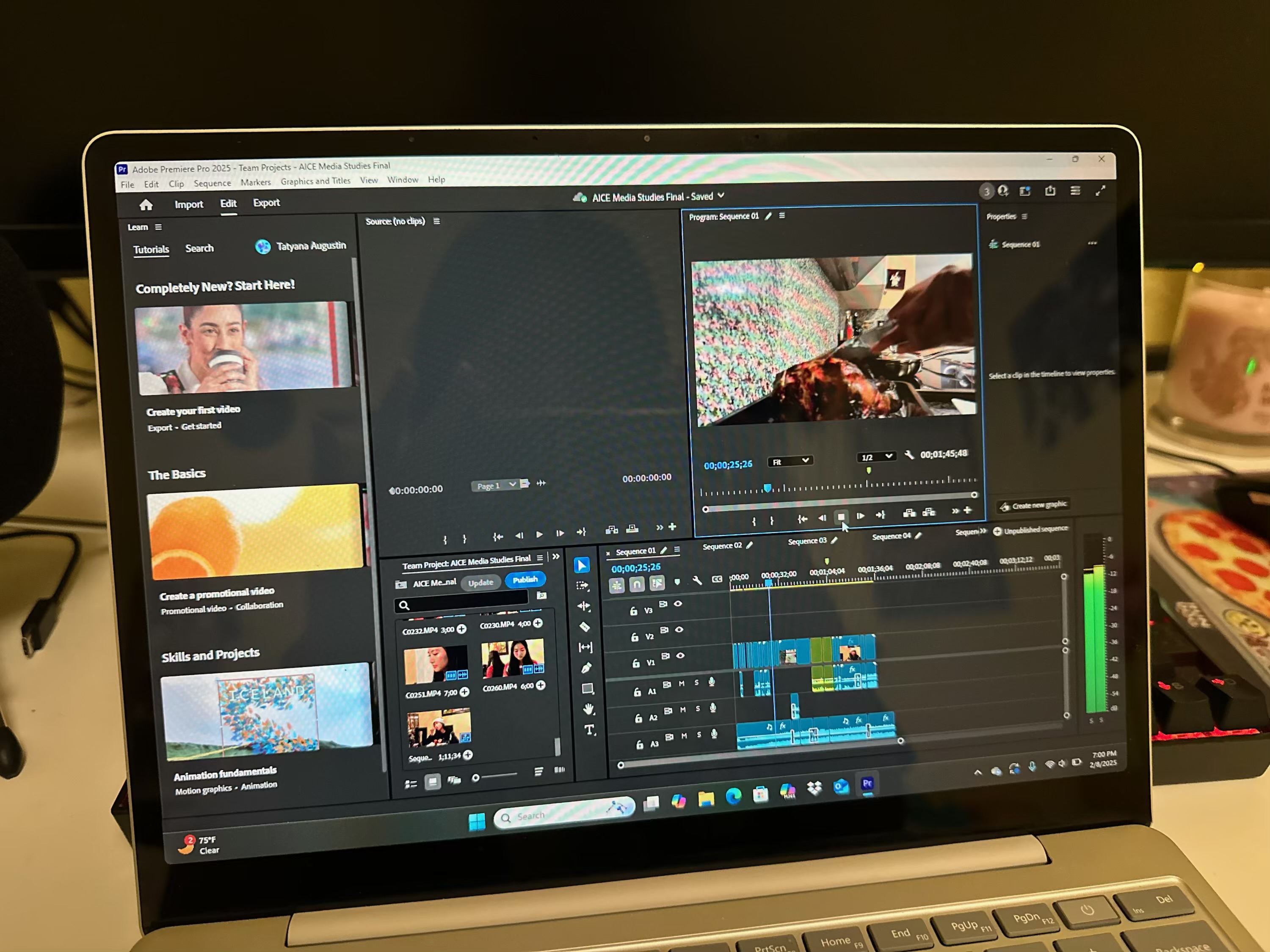
Task: Click Play in the Source monitor
Action: tap(539, 534)
